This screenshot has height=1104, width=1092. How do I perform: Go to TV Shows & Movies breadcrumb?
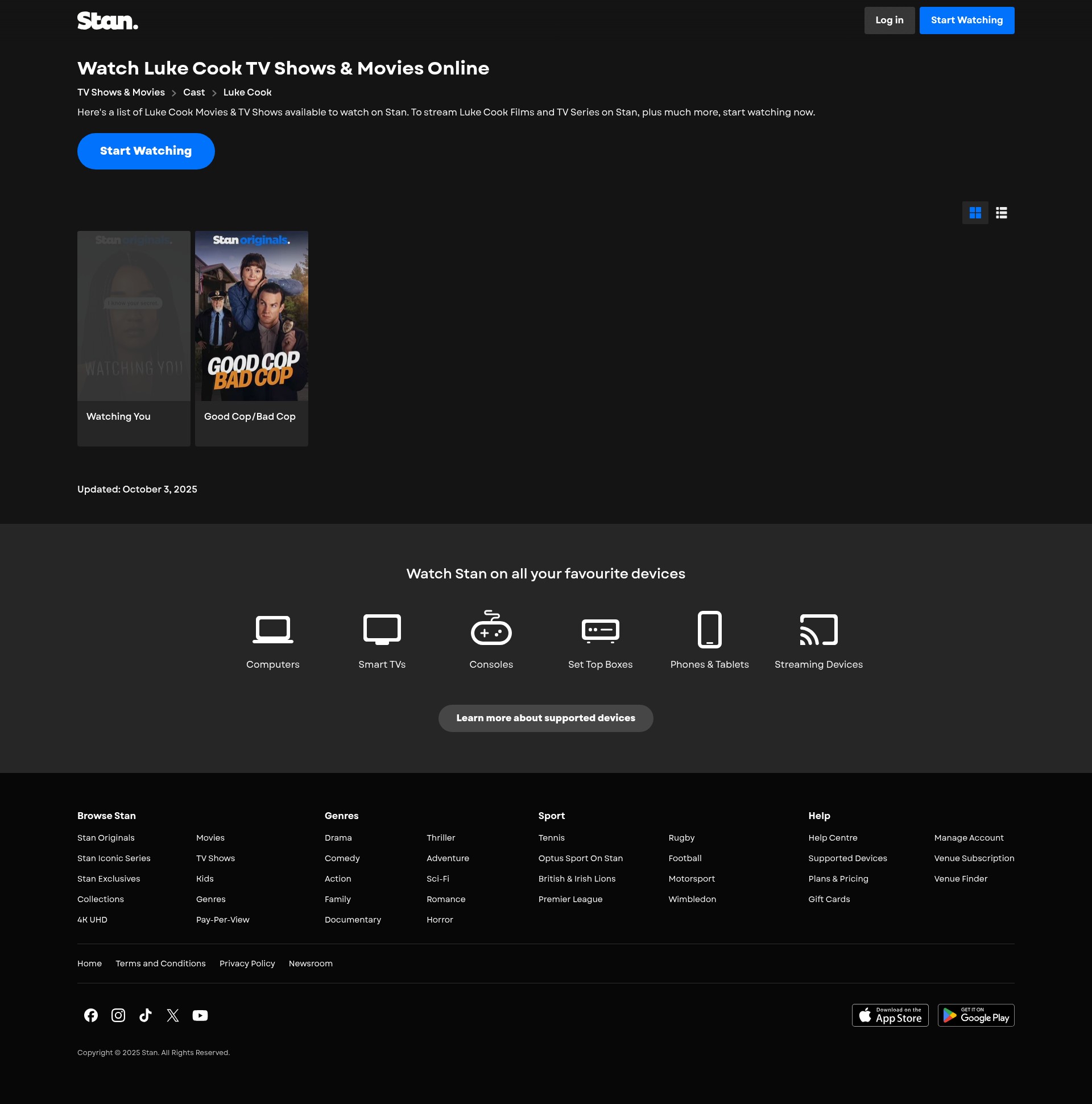click(121, 93)
